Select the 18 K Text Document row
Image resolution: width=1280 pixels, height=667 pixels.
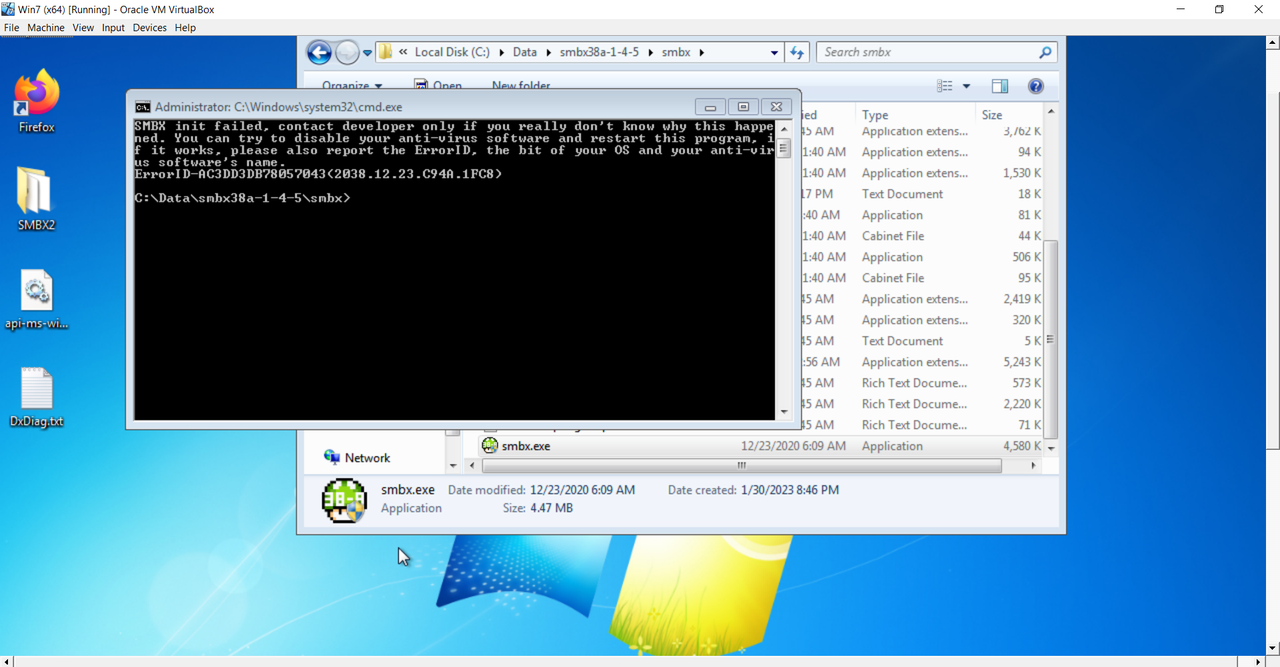922,194
